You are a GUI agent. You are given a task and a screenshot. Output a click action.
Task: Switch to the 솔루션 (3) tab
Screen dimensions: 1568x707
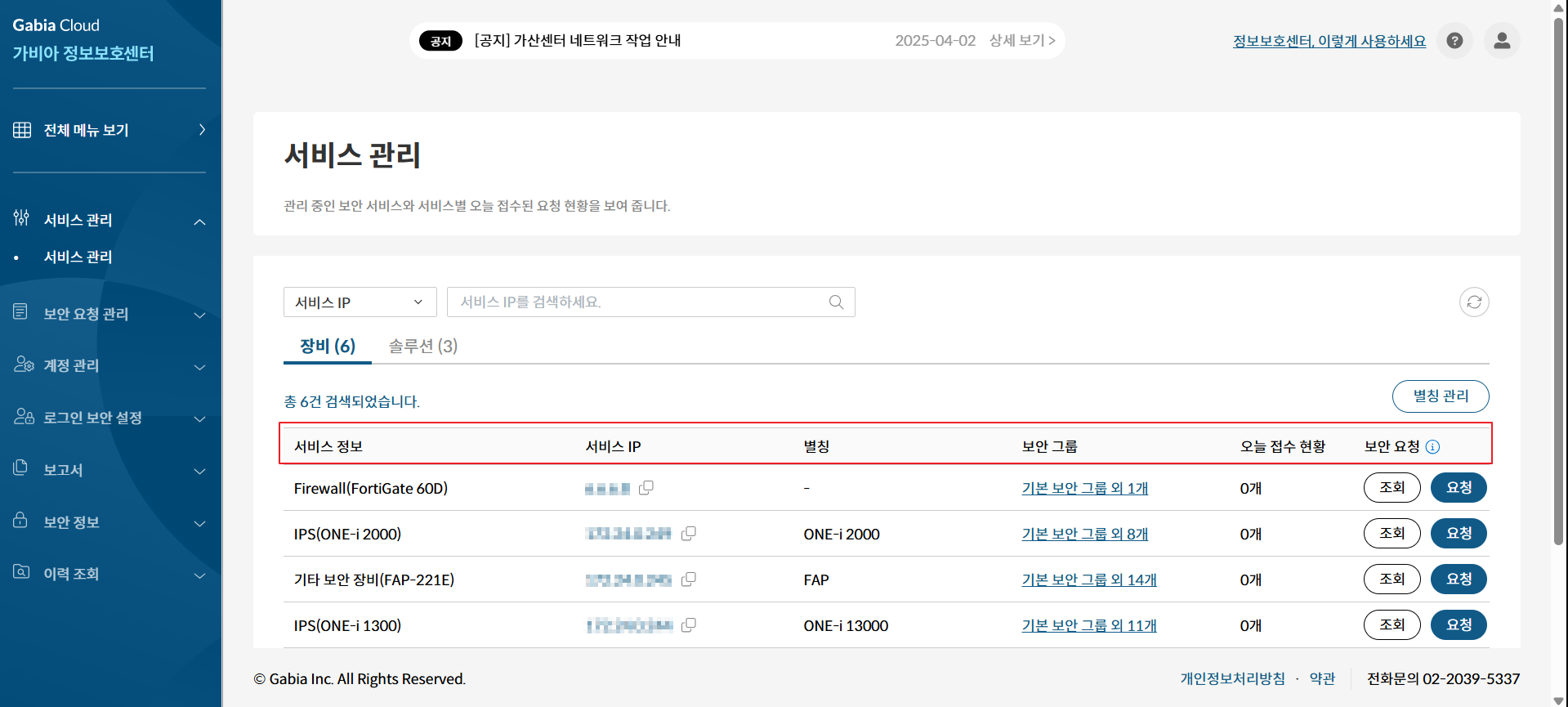tap(422, 347)
